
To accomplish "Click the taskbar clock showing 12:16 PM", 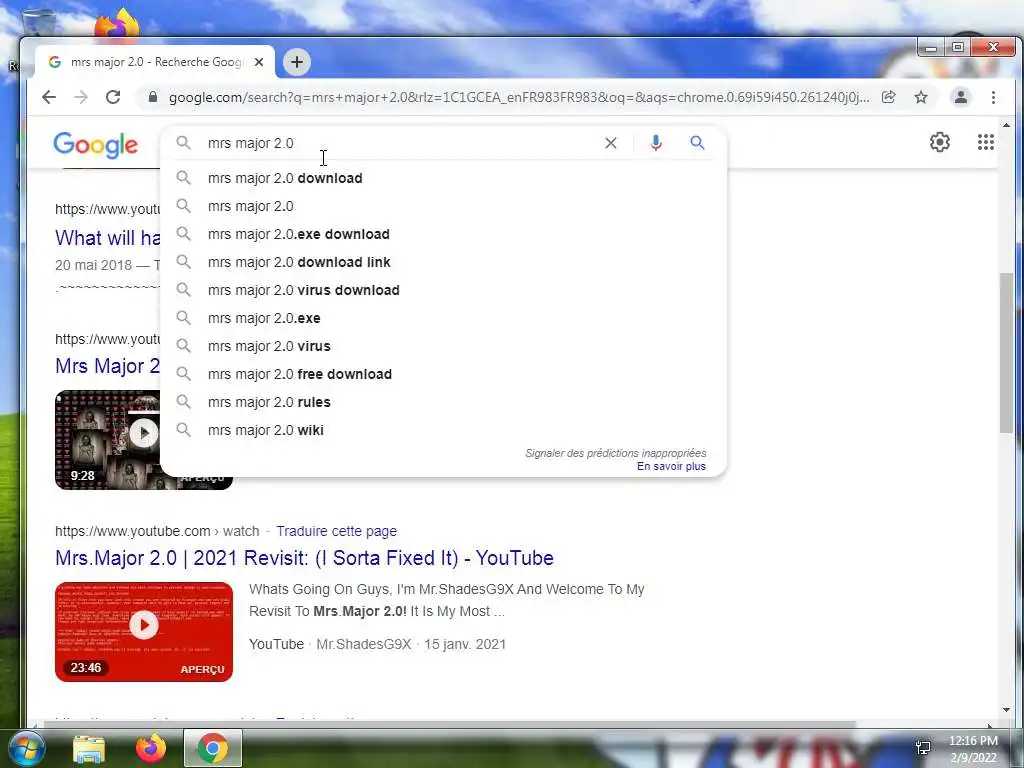I will (x=973, y=748).
